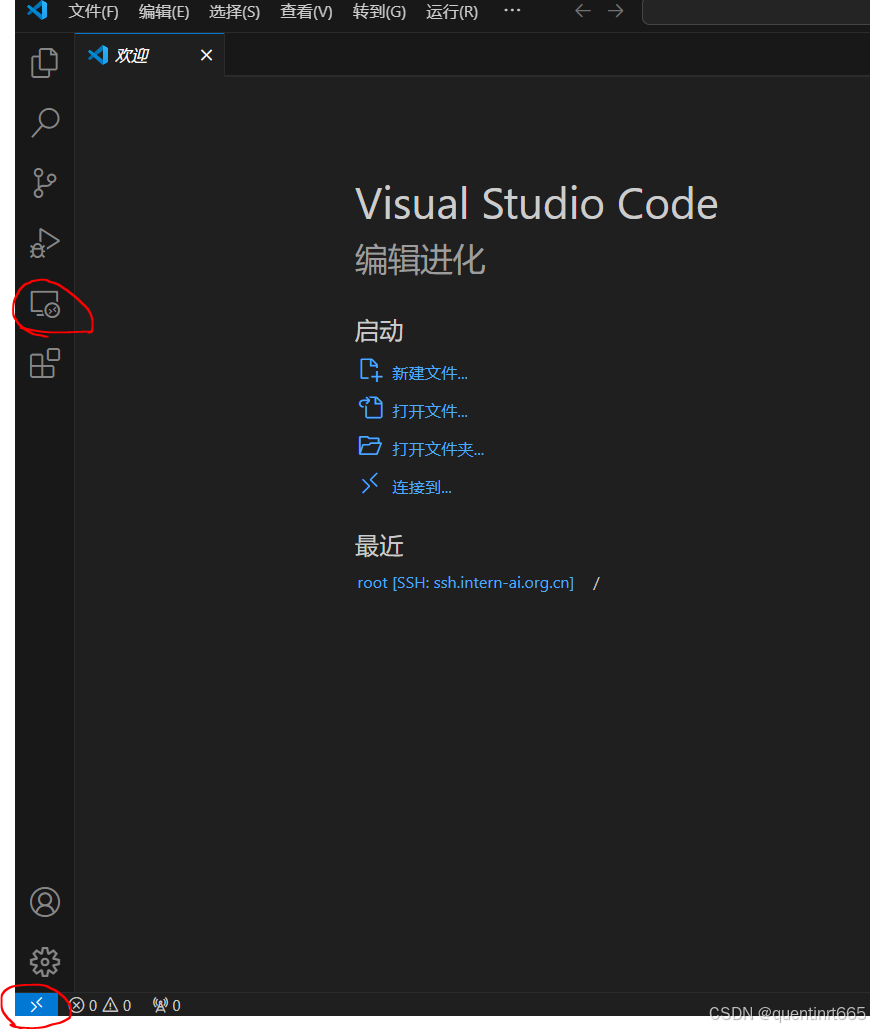Open the 编辑(E) menu

pyautogui.click(x=164, y=12)
